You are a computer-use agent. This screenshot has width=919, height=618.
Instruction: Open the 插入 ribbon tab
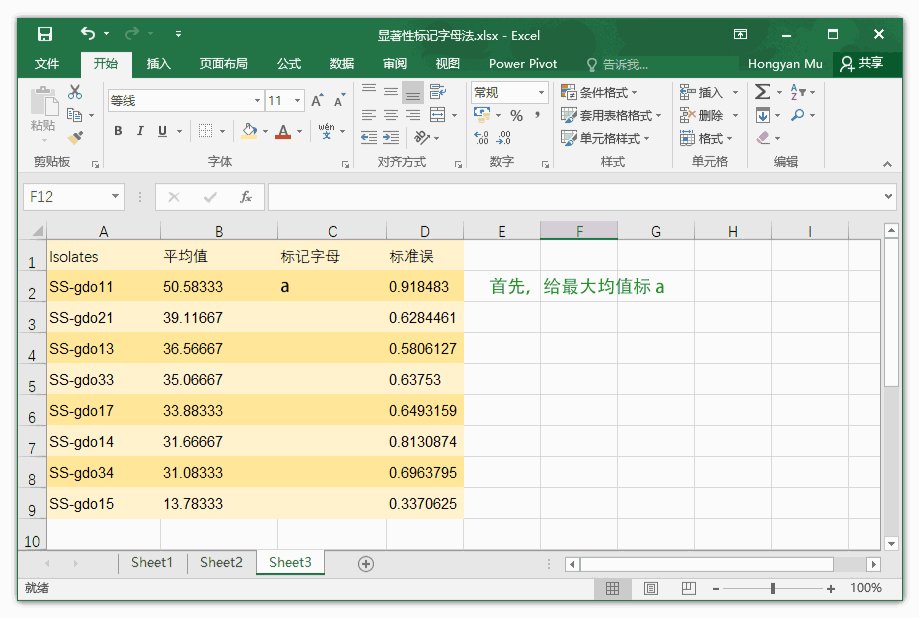click(158, 64)
